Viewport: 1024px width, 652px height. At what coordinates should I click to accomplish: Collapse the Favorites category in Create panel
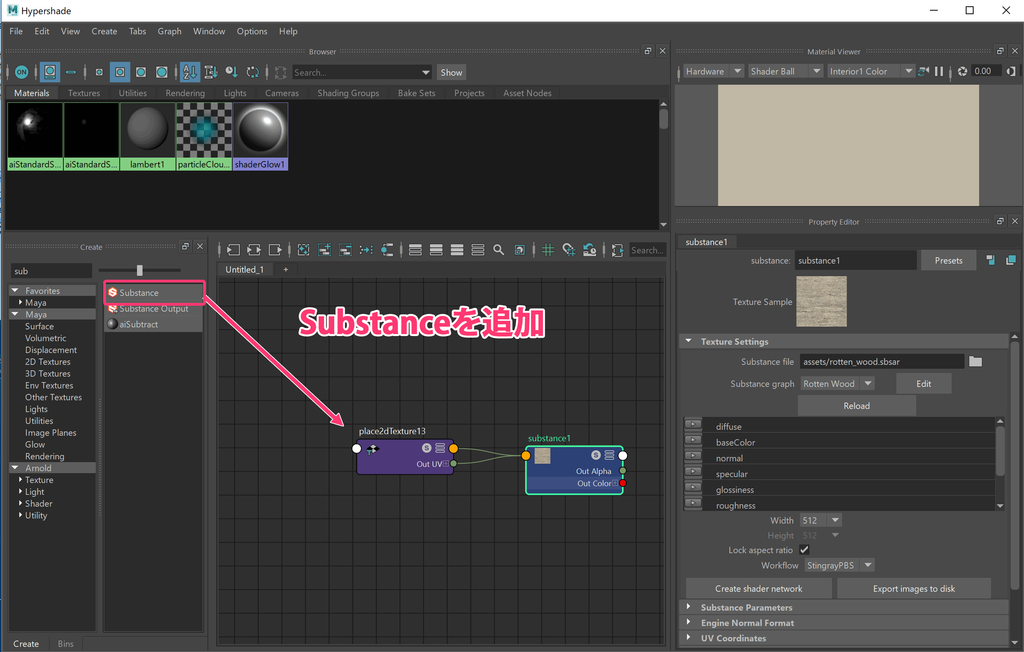(x=14, y=290)
